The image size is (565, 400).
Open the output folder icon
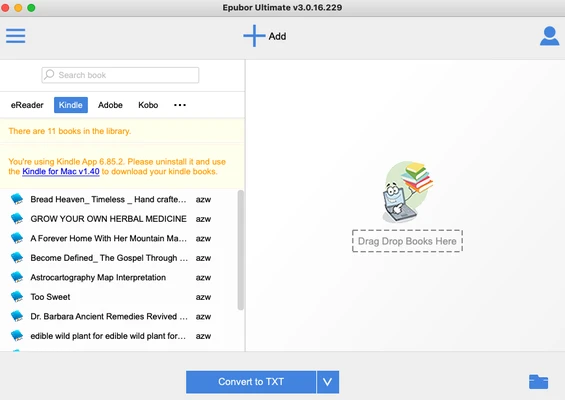coord(538,382)
